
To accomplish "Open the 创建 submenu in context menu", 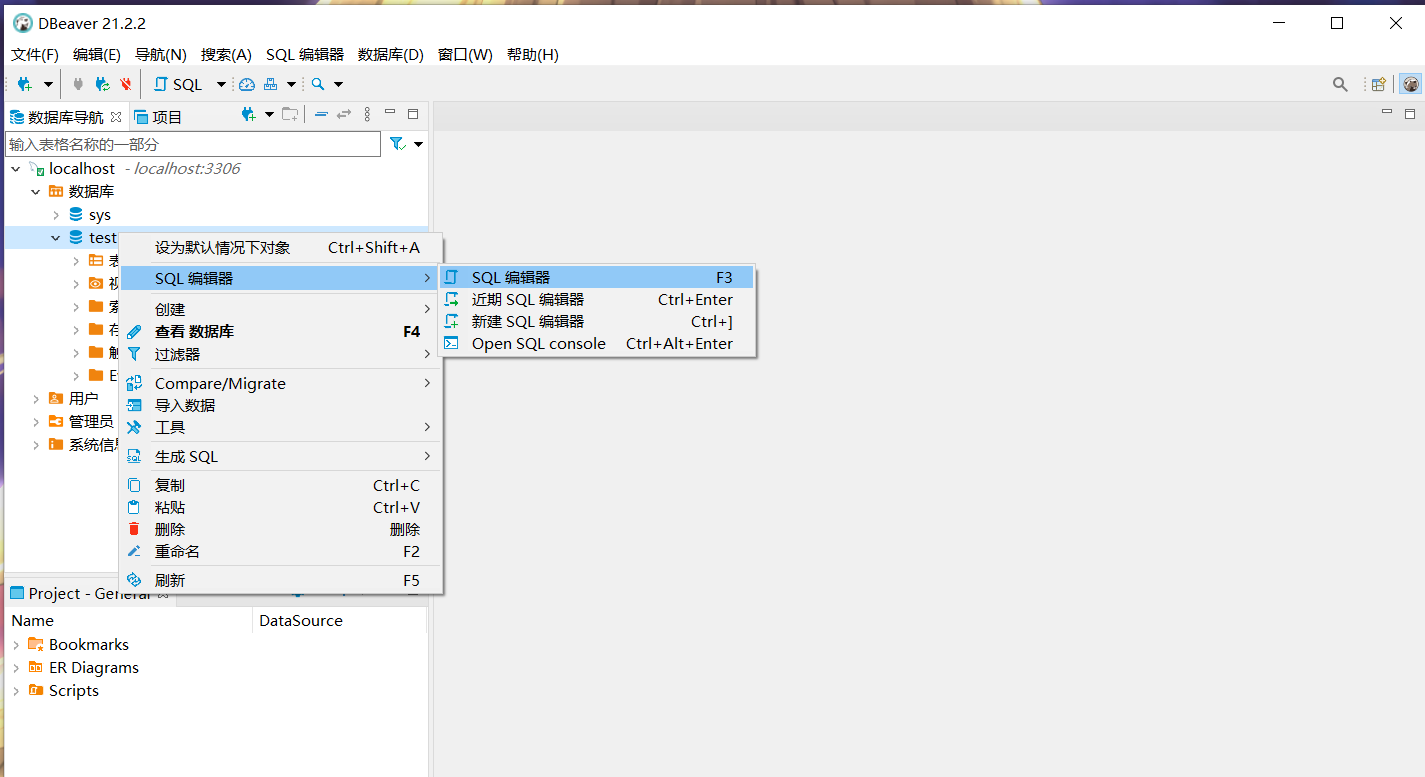I will [280, 310].
